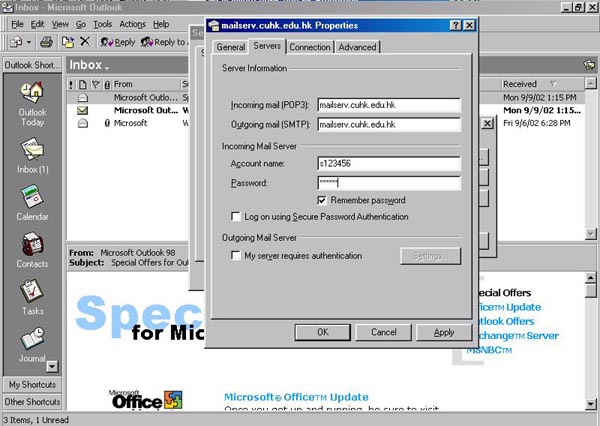Open the Help menu
The width and height of the screenshot is (600, 426).
(x=161, y=24)
